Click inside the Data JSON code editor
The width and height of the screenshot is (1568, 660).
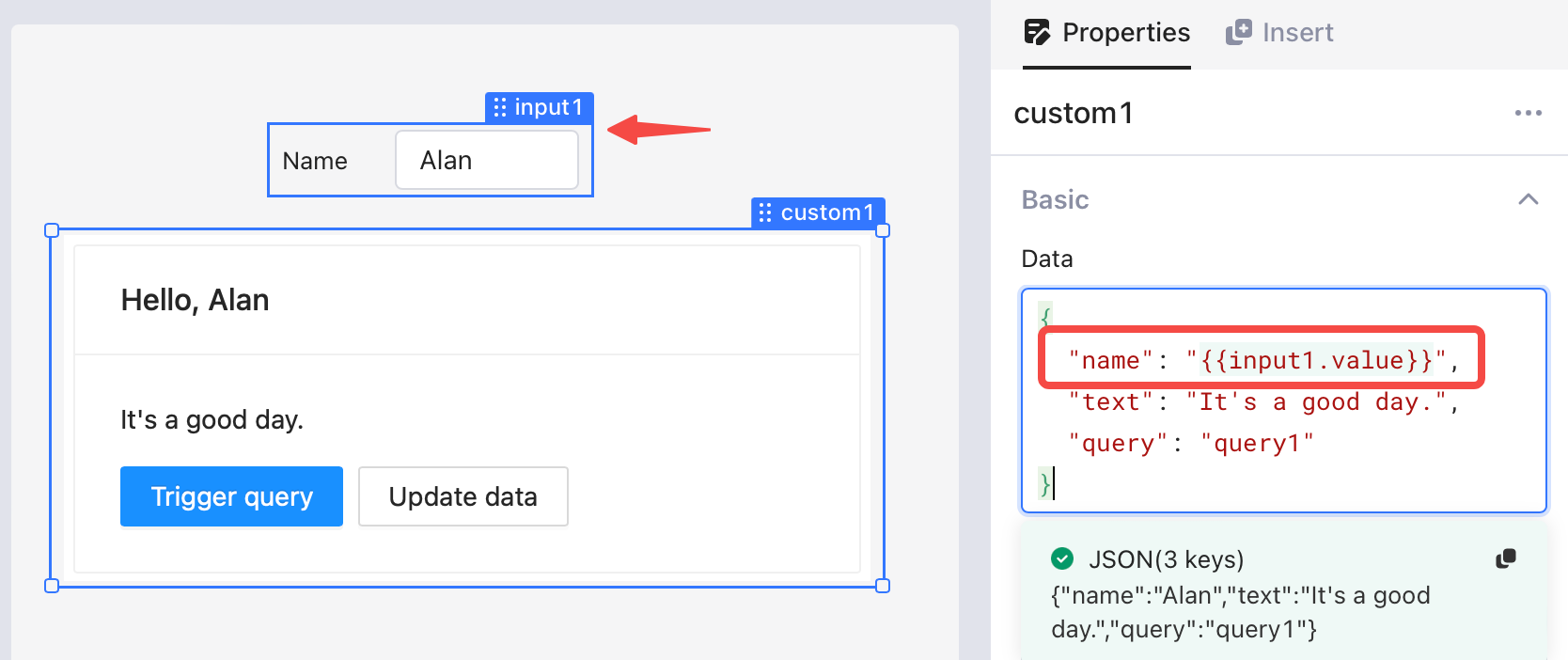(1284, 401)
